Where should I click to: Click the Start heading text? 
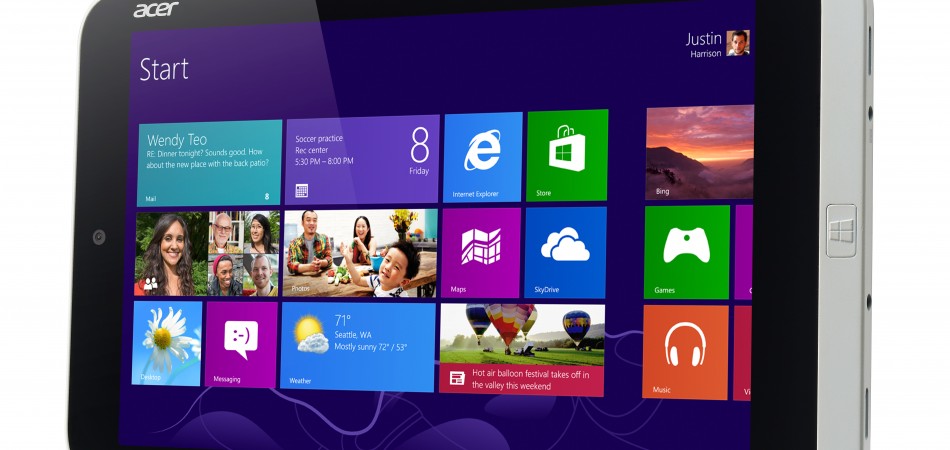pos(164,69)
